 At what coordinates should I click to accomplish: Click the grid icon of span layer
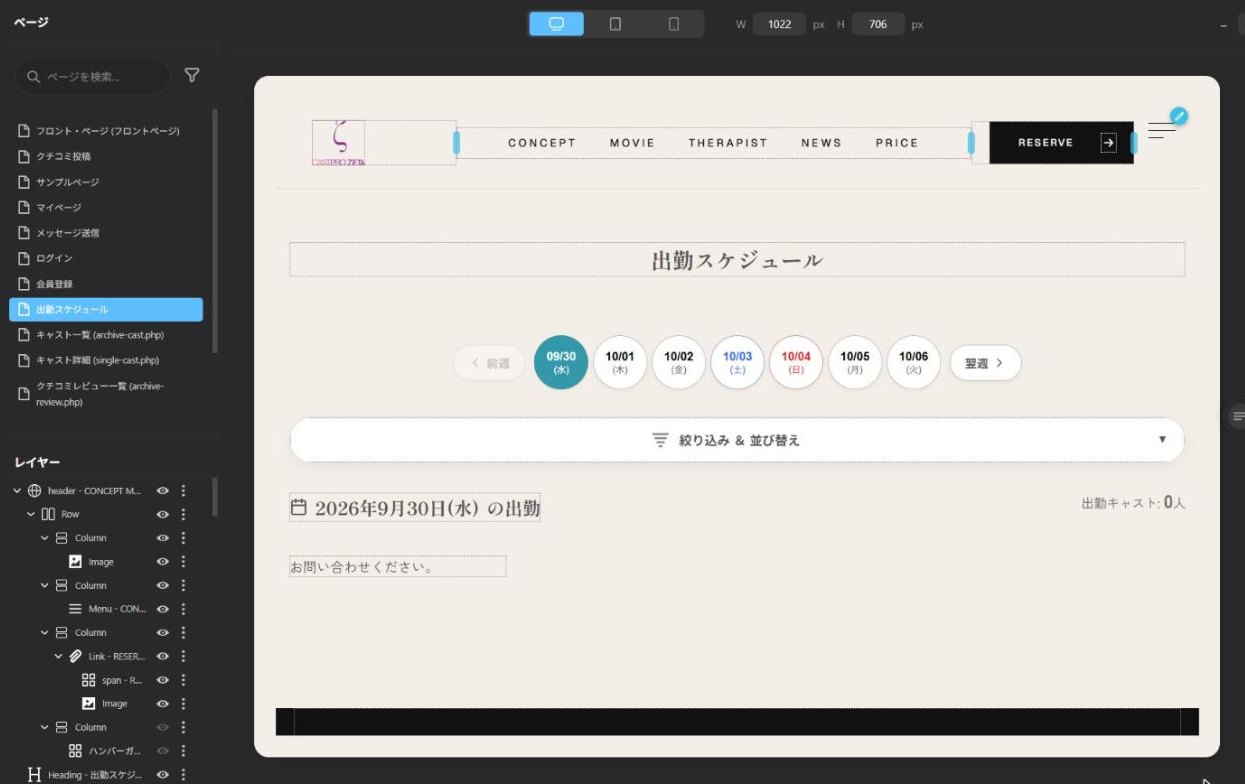tap(88, 680)
